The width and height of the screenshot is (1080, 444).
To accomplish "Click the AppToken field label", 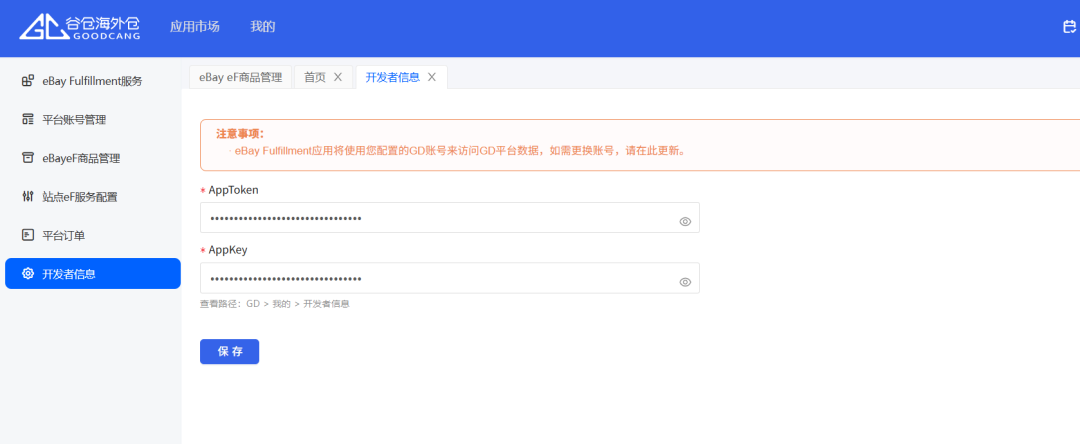I will (233, 190).
